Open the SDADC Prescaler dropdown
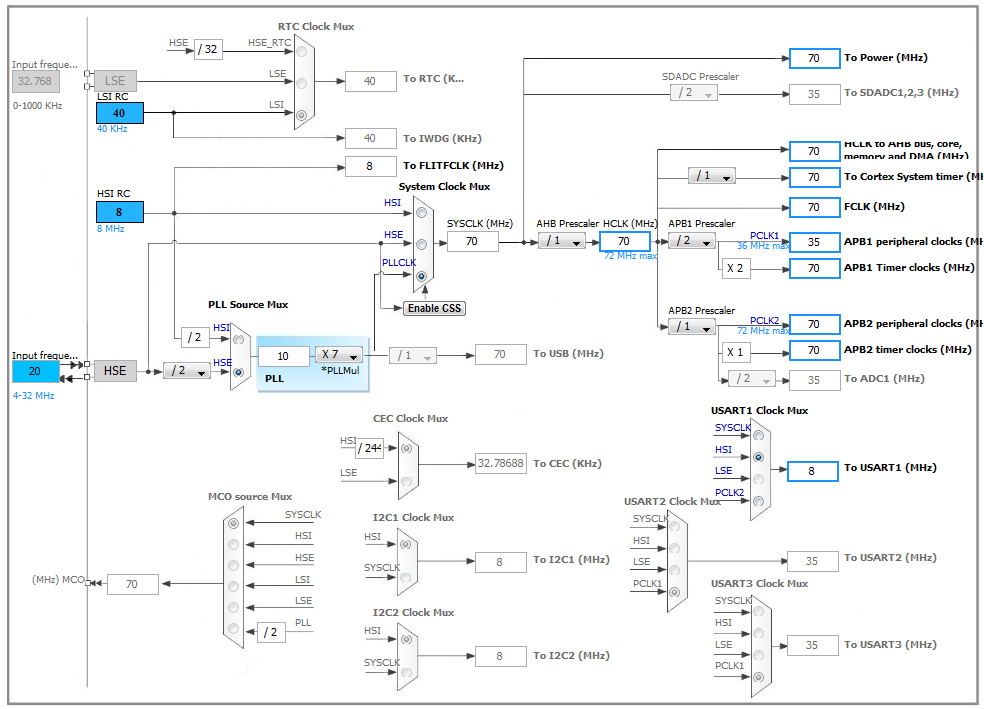Viewport: 984px width, 709px height. point(694,93)
